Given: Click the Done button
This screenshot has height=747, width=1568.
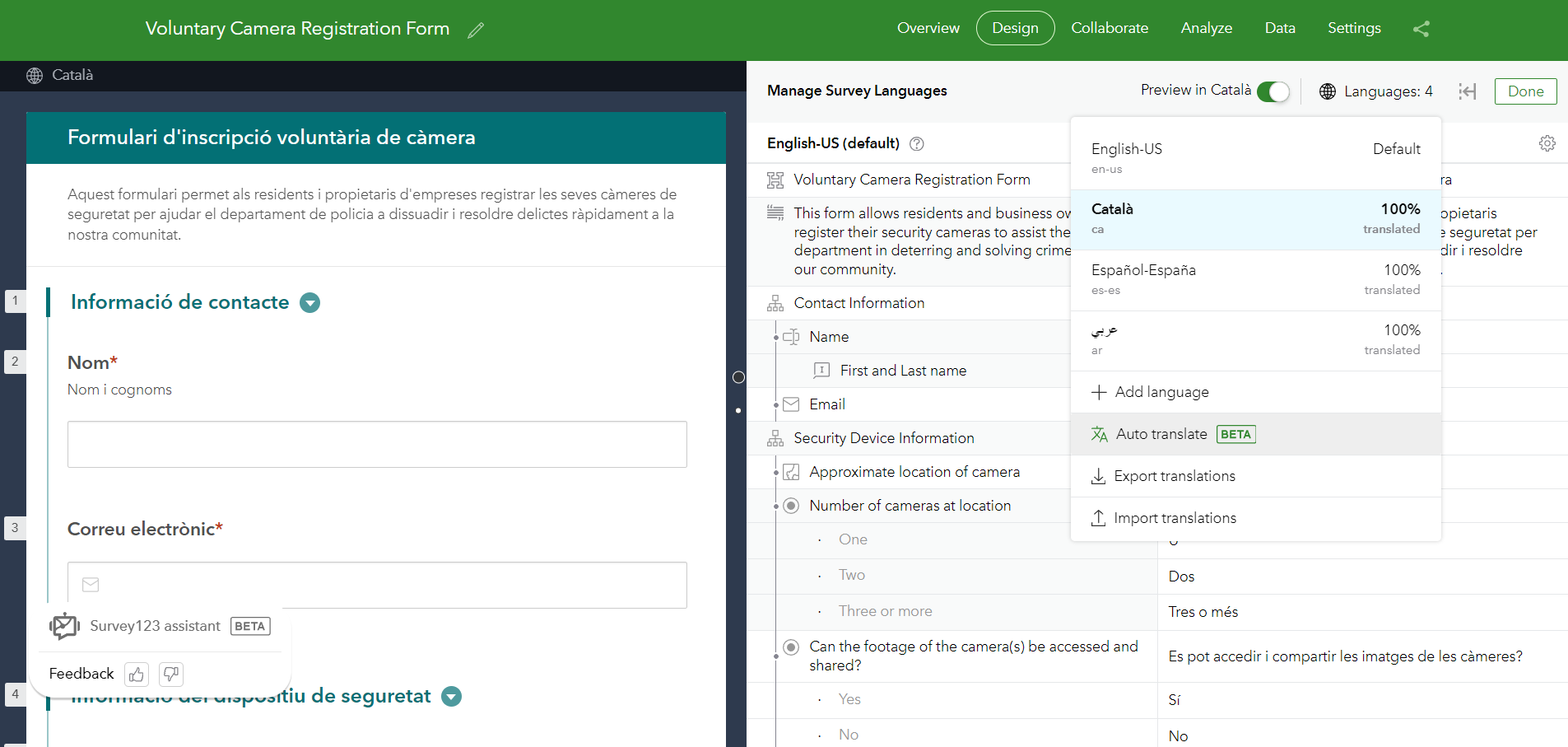Looking at the screenshot, I should click(x=1525, y=91).
